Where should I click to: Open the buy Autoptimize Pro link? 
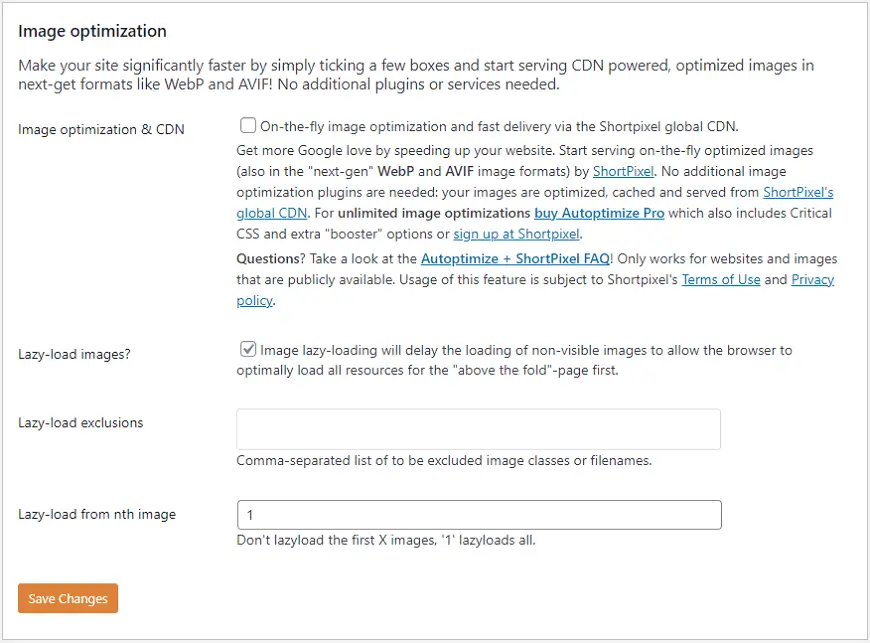point(585,213)
